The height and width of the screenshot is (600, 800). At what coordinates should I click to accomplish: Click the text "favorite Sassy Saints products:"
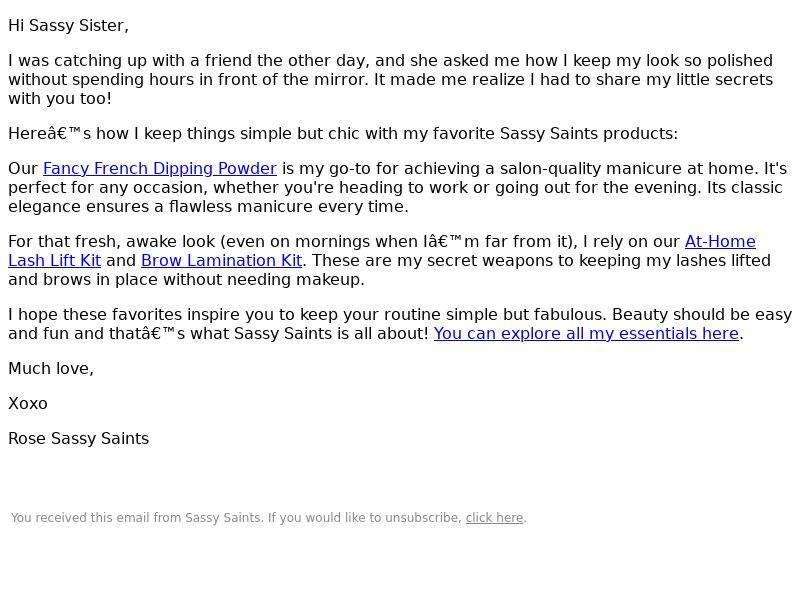click(x=555, y=133)
